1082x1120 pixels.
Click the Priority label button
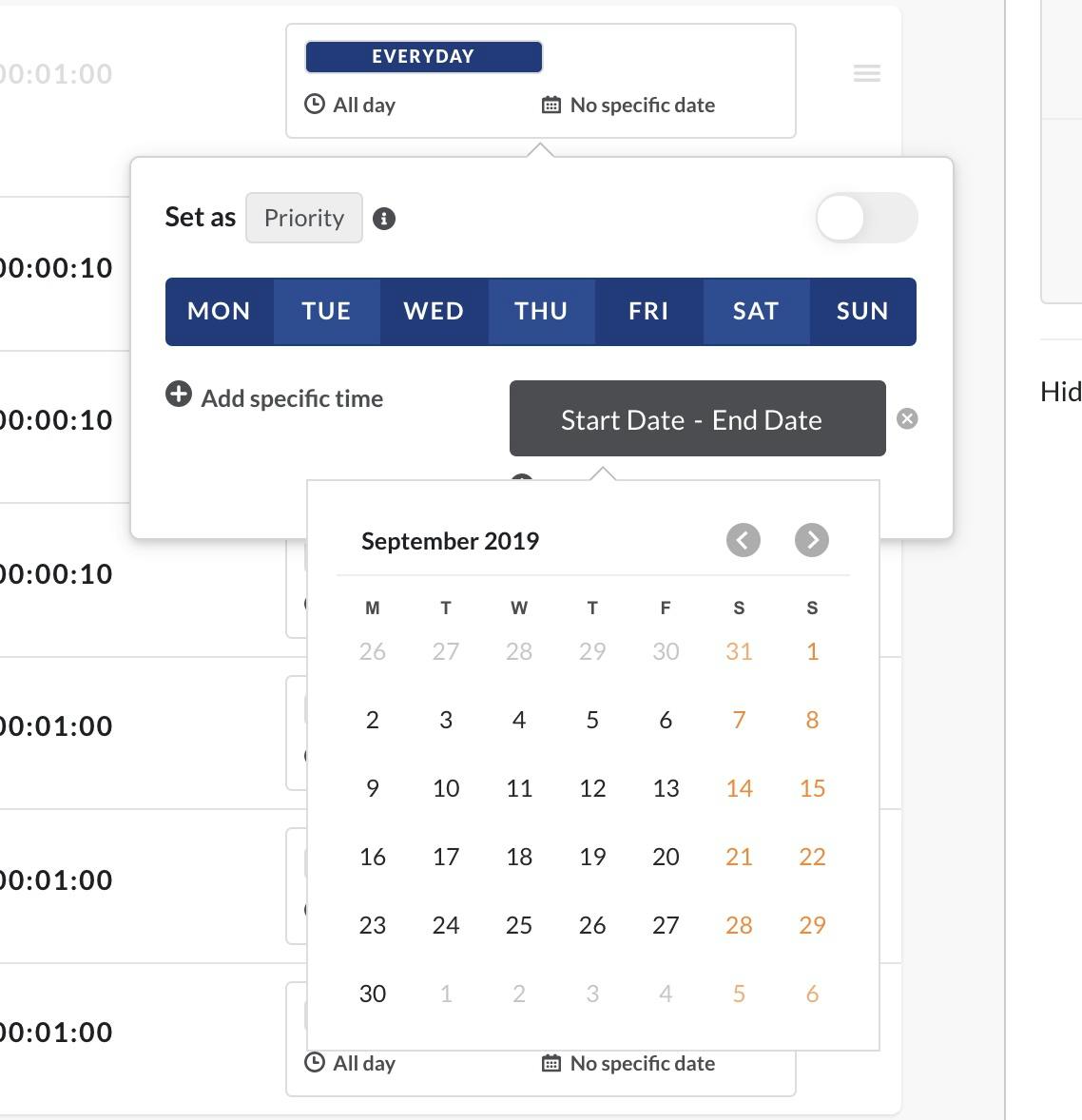(304, 218)
